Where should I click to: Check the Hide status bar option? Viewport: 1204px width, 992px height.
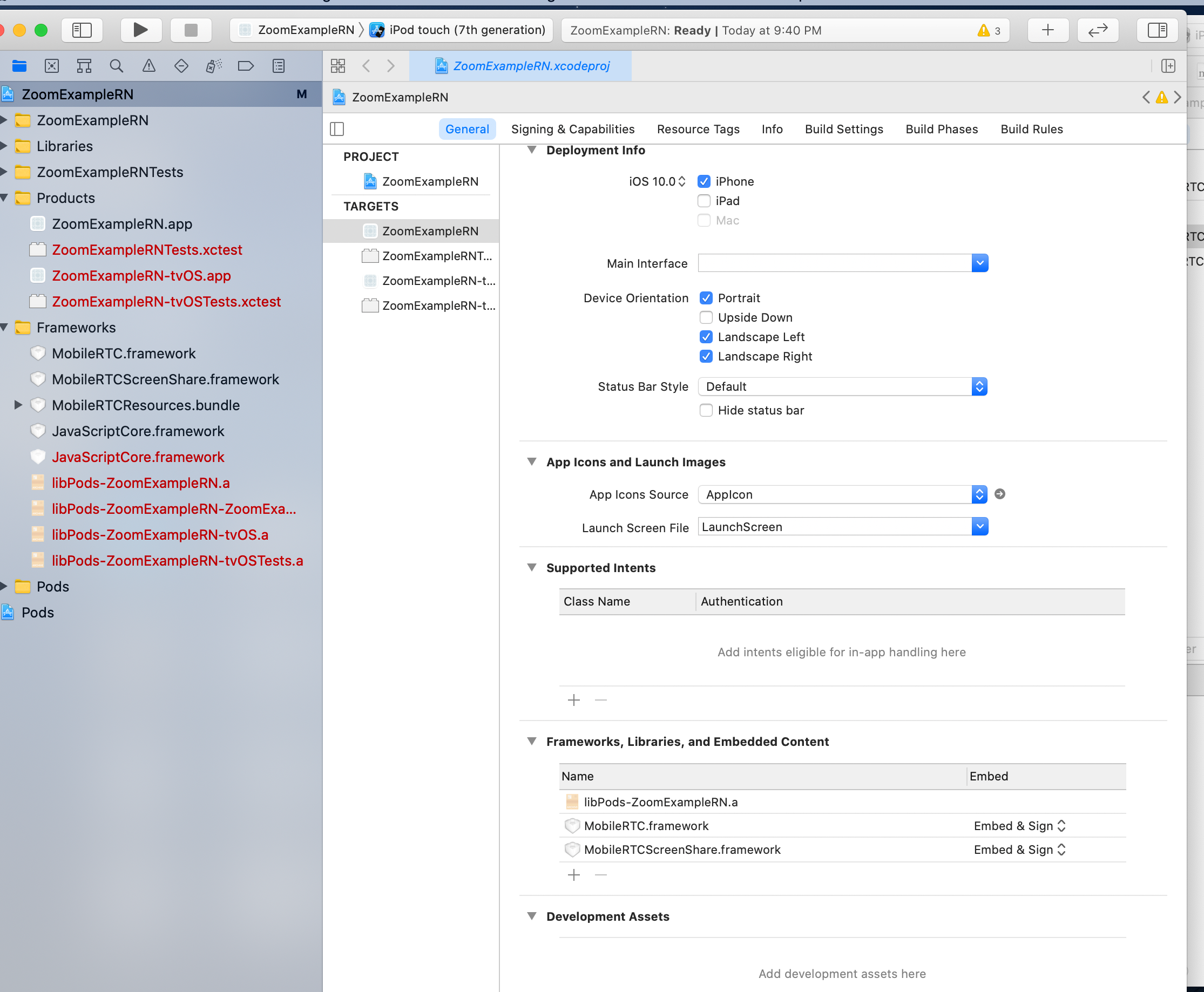pyautogui.click(x=706, y=411)
